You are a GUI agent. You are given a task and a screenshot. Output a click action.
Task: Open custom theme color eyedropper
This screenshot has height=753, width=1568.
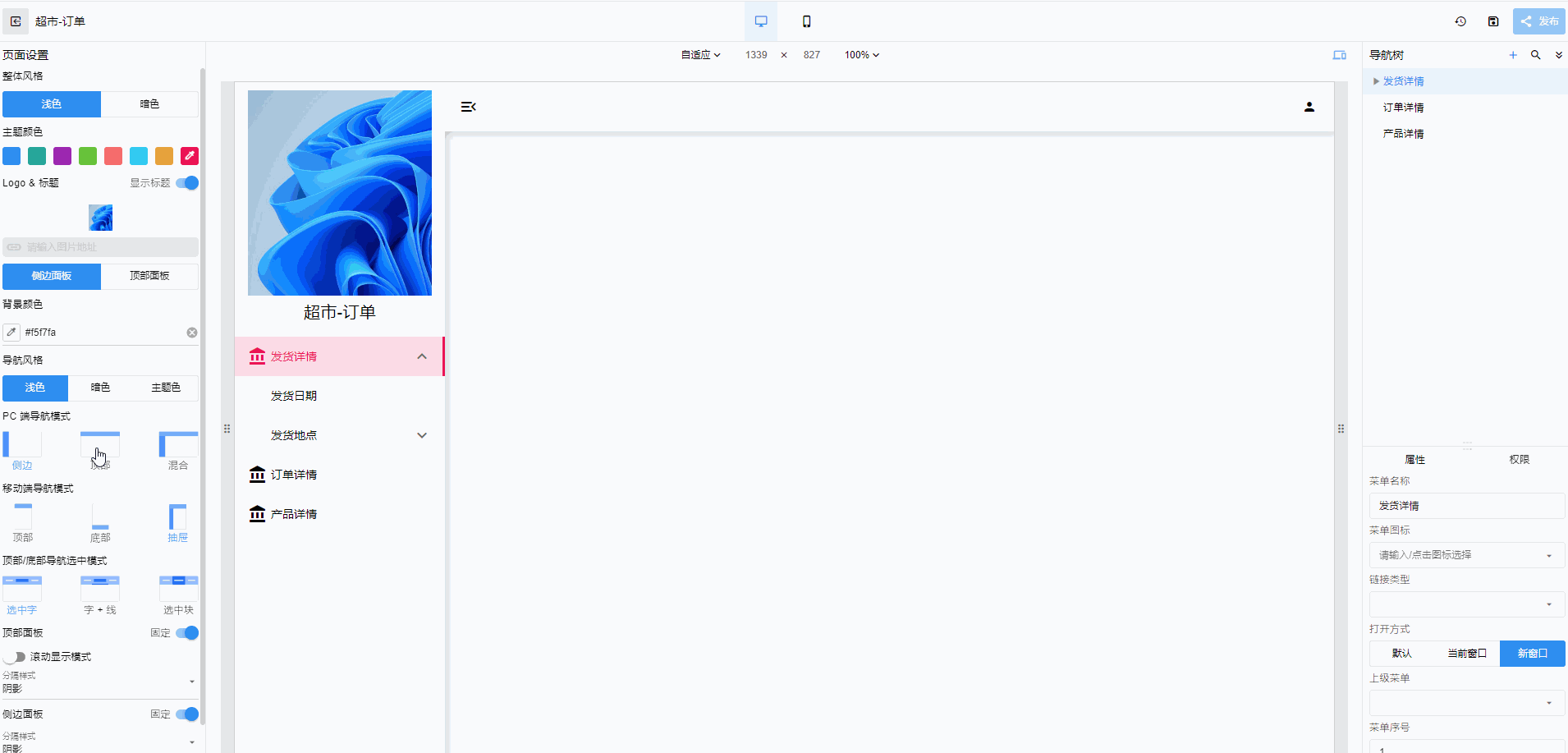(x=190, y=156)
